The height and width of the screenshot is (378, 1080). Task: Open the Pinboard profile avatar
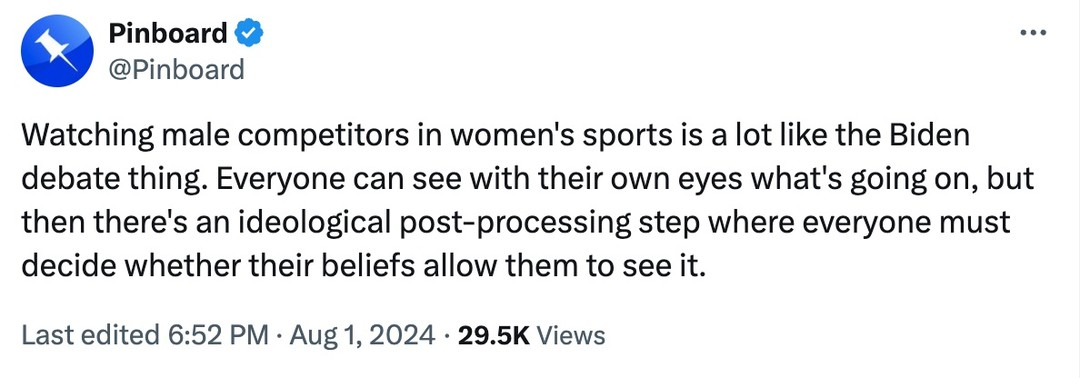click(x=57, y=50)
